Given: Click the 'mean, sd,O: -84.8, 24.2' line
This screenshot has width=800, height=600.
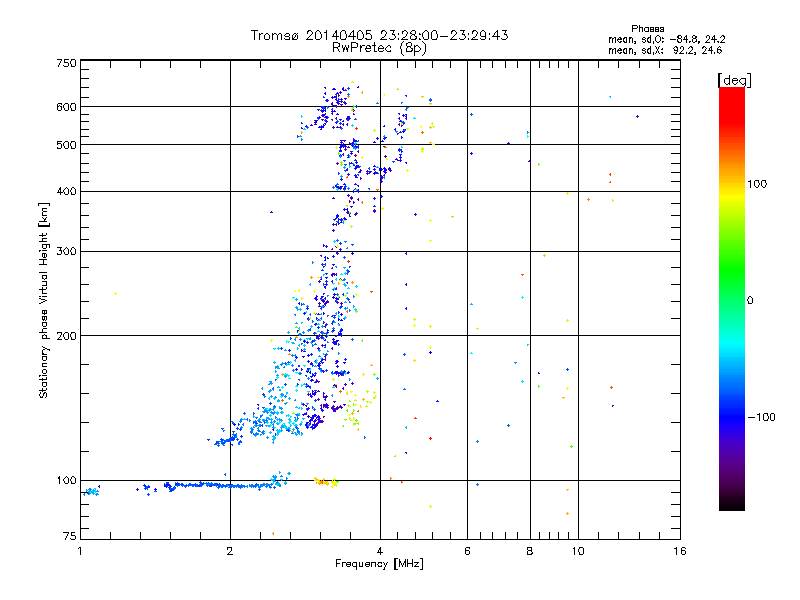Looking at the screenshot, I should (666, 39).
